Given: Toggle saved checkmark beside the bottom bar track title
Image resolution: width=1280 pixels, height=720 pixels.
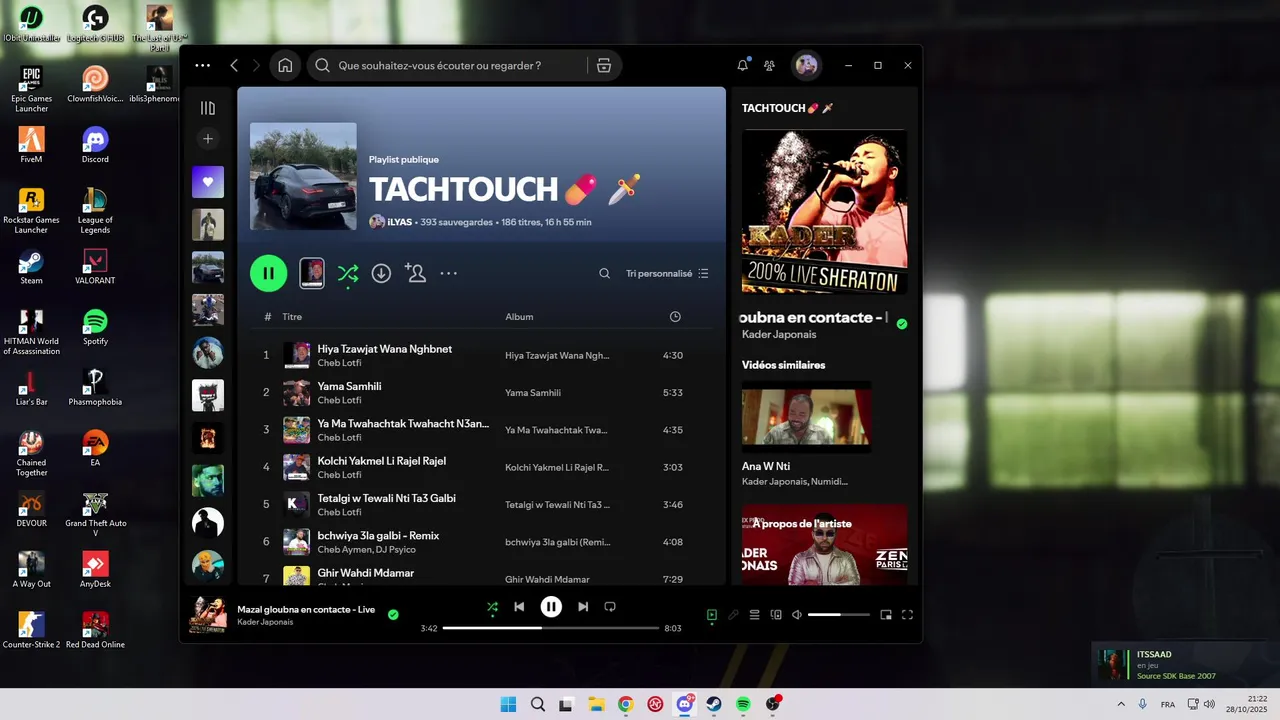Looking at the screenshot, I should (x=393, y=614).
